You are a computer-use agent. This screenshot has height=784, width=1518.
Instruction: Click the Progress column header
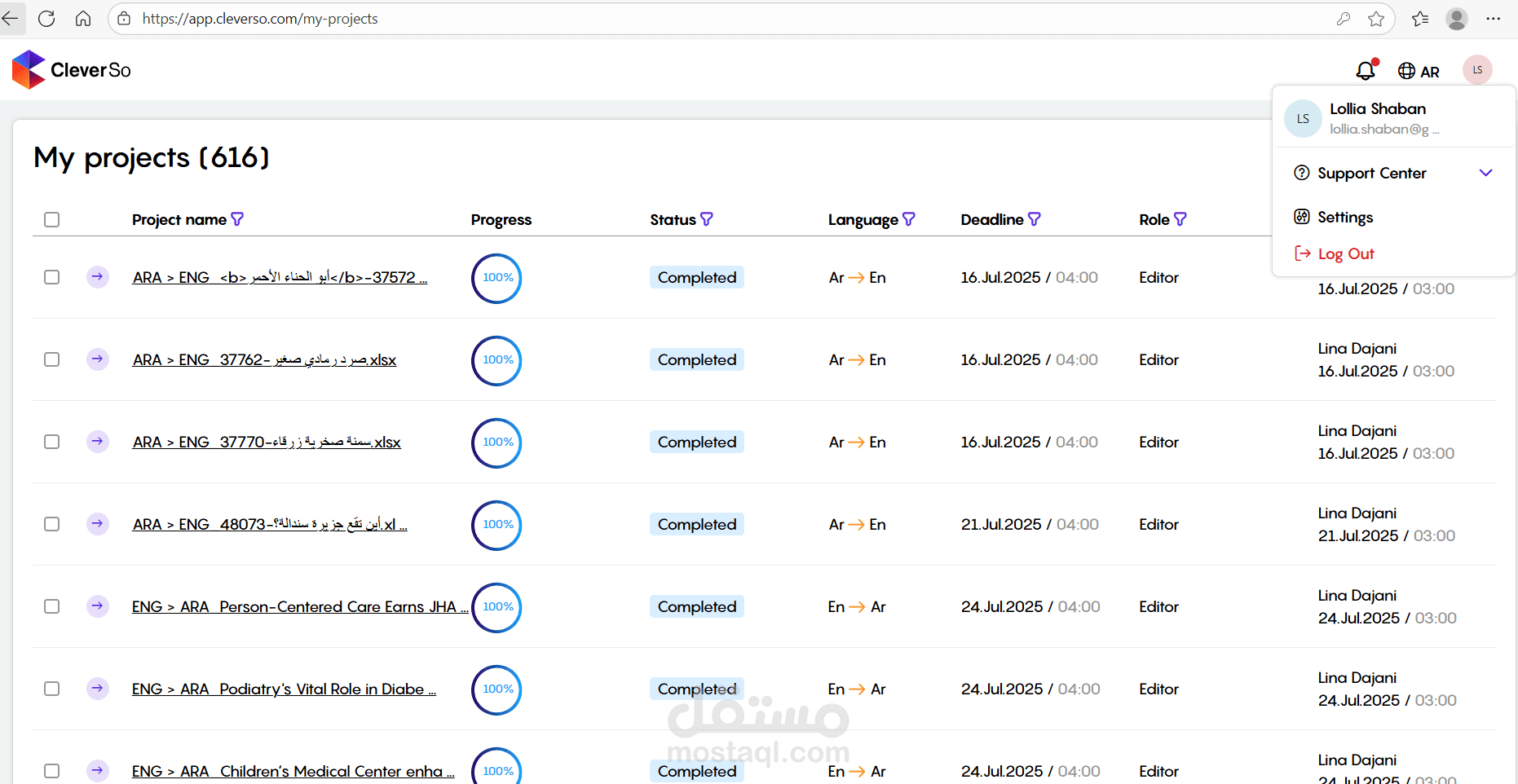click(x=501, y=219)
